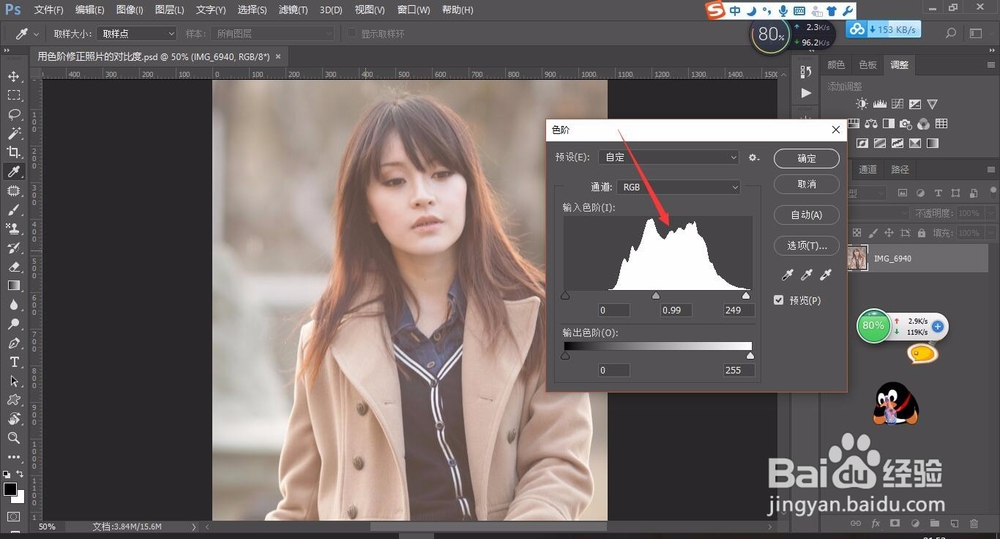Select the Crop tool
Viewport: 1000px width, 539px height.
(13, 152)
